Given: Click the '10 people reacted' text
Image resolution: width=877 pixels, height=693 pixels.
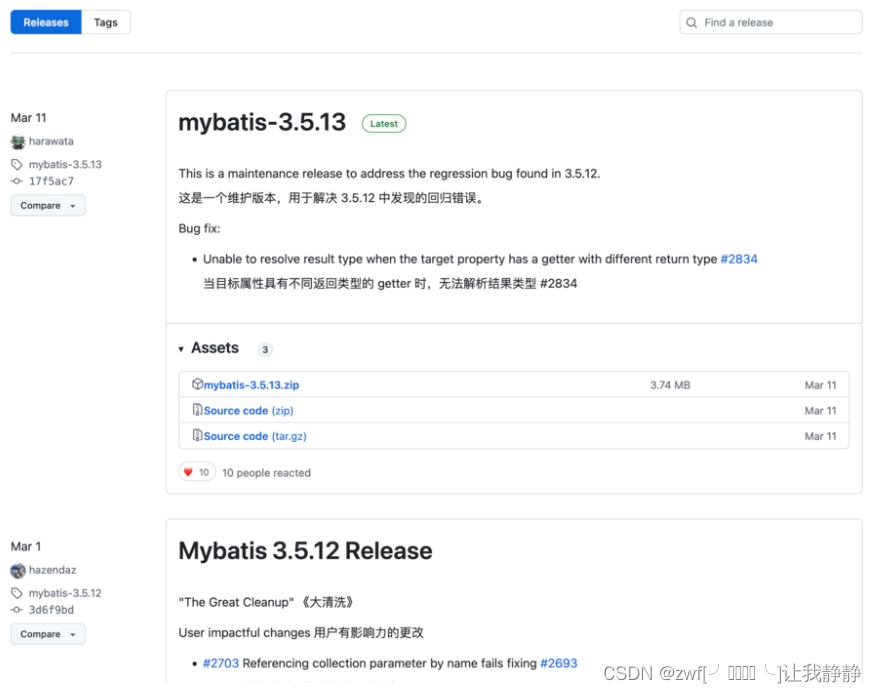Looking at the screenshot, I should (x=266, y=471).
